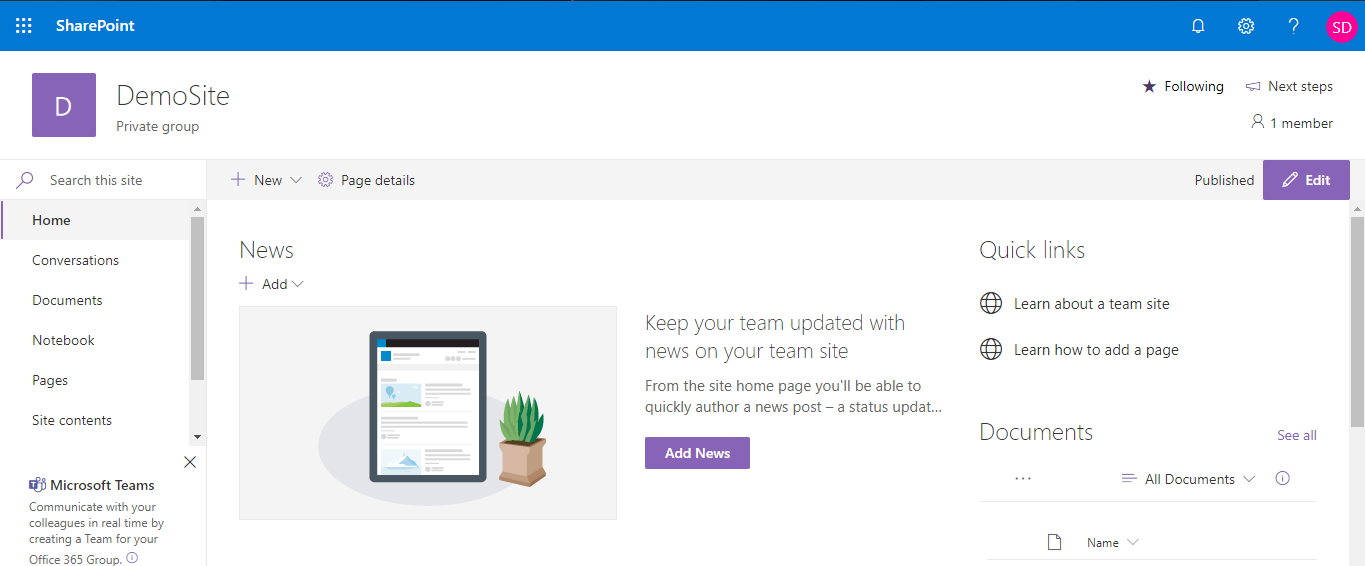Open the settings gear in header
Viewport: 1365px width, 566px height.
coord(1246,26)
